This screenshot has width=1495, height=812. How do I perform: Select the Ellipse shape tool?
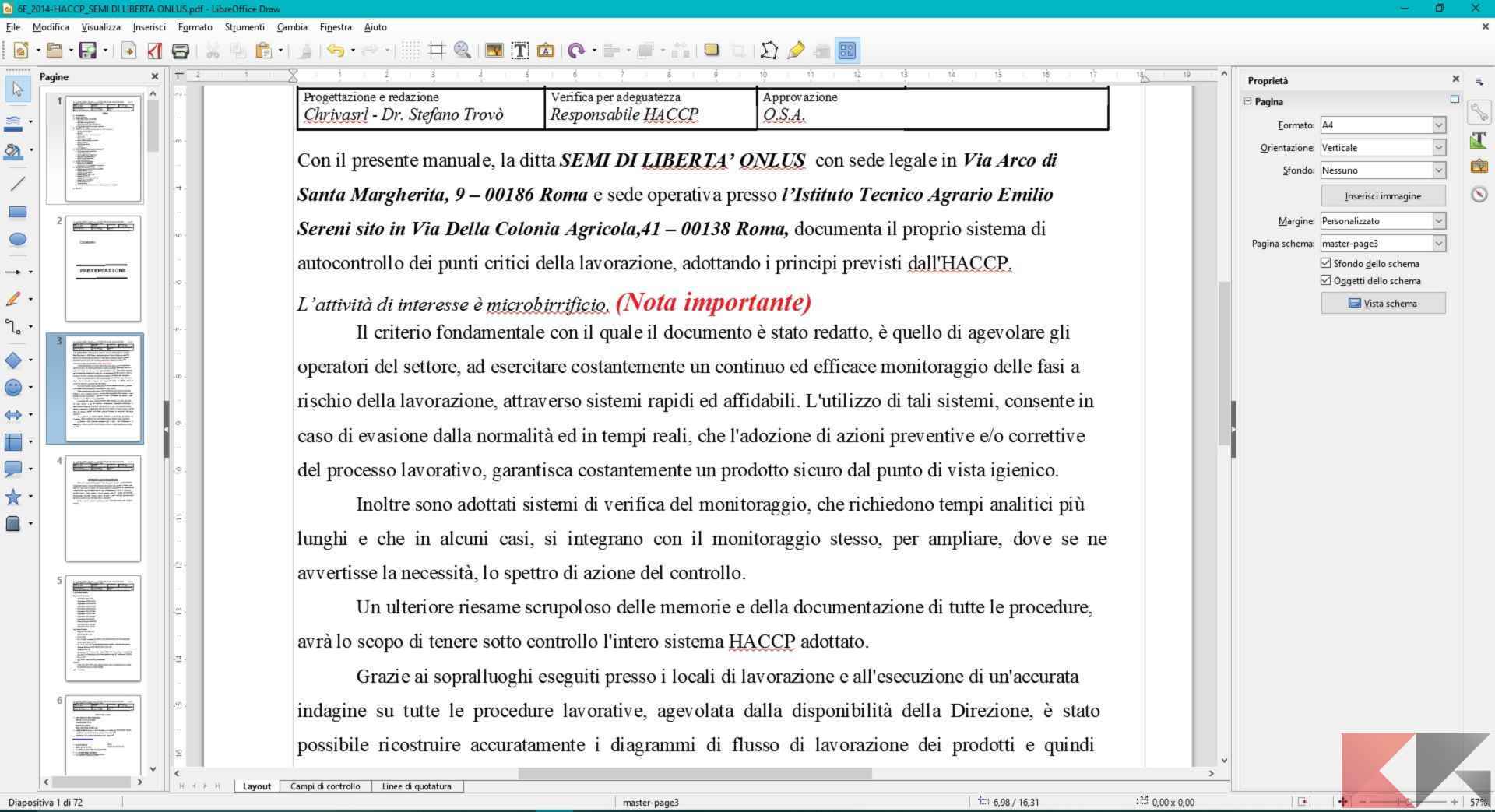pos(17,239)
